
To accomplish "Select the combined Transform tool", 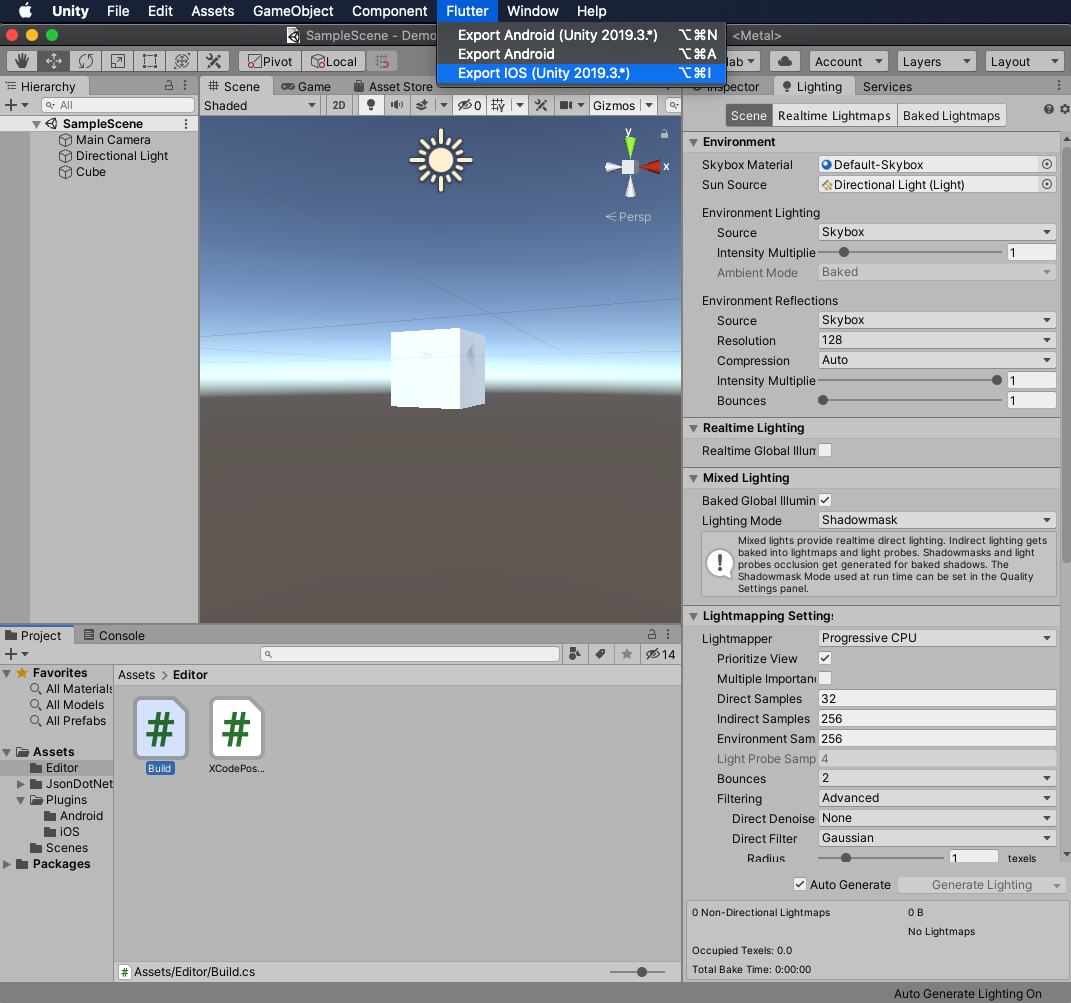I will pos(182,61).
